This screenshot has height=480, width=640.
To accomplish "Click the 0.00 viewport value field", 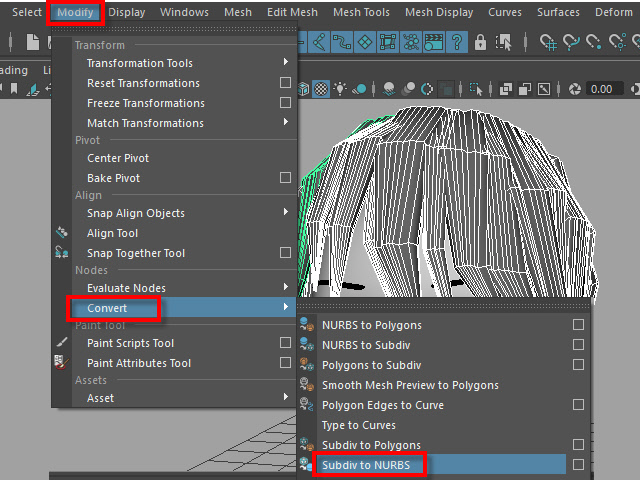I will [x=601, y=89].
